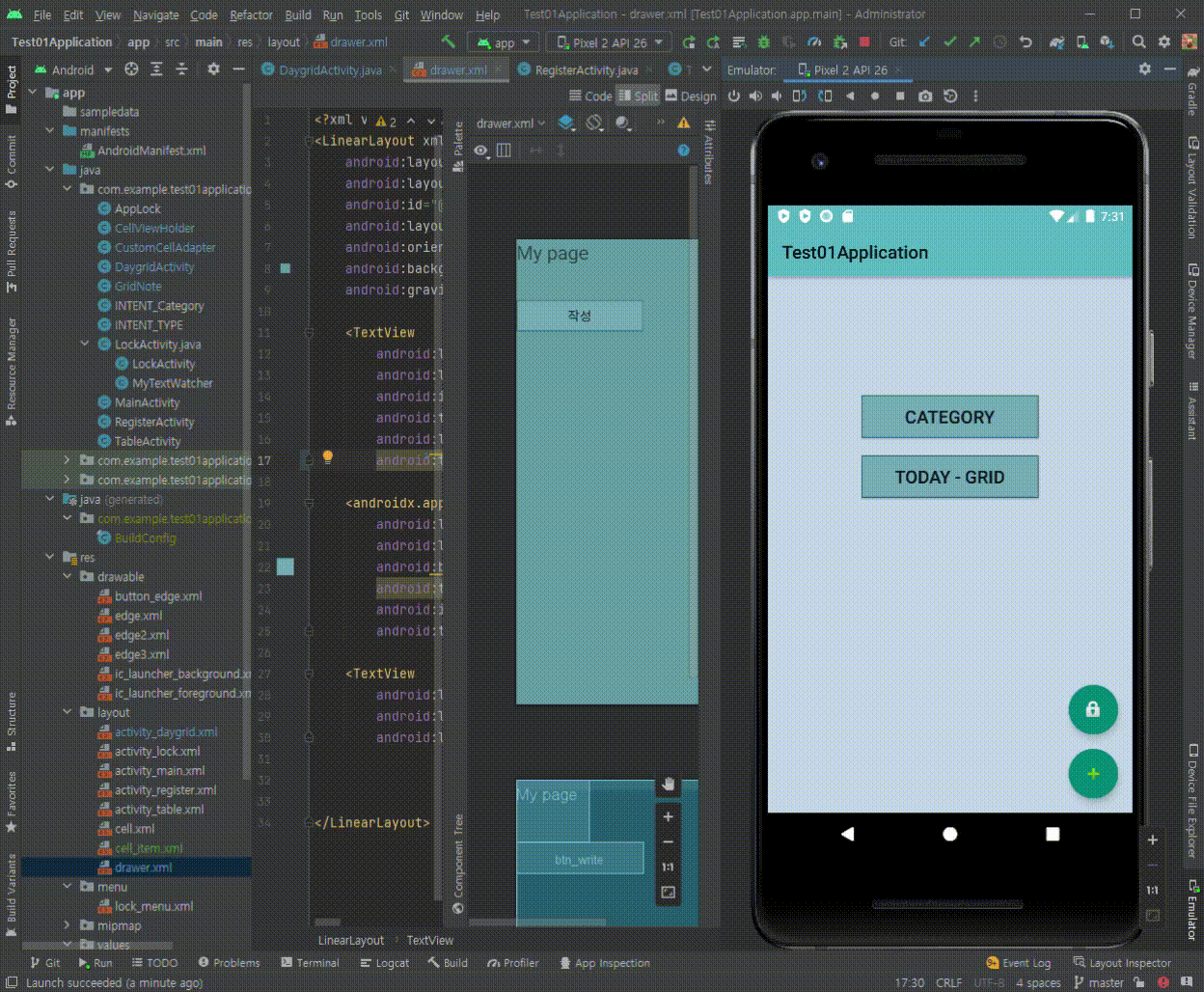Open the Event Log at the bottom
The image size is (1204, 992).
coord(1019,962)
